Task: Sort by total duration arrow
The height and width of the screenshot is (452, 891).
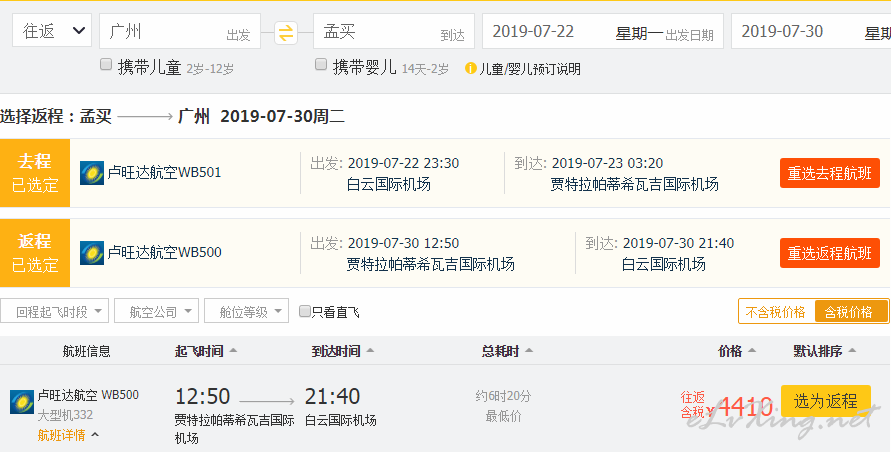Action: (x=528, y=351)
